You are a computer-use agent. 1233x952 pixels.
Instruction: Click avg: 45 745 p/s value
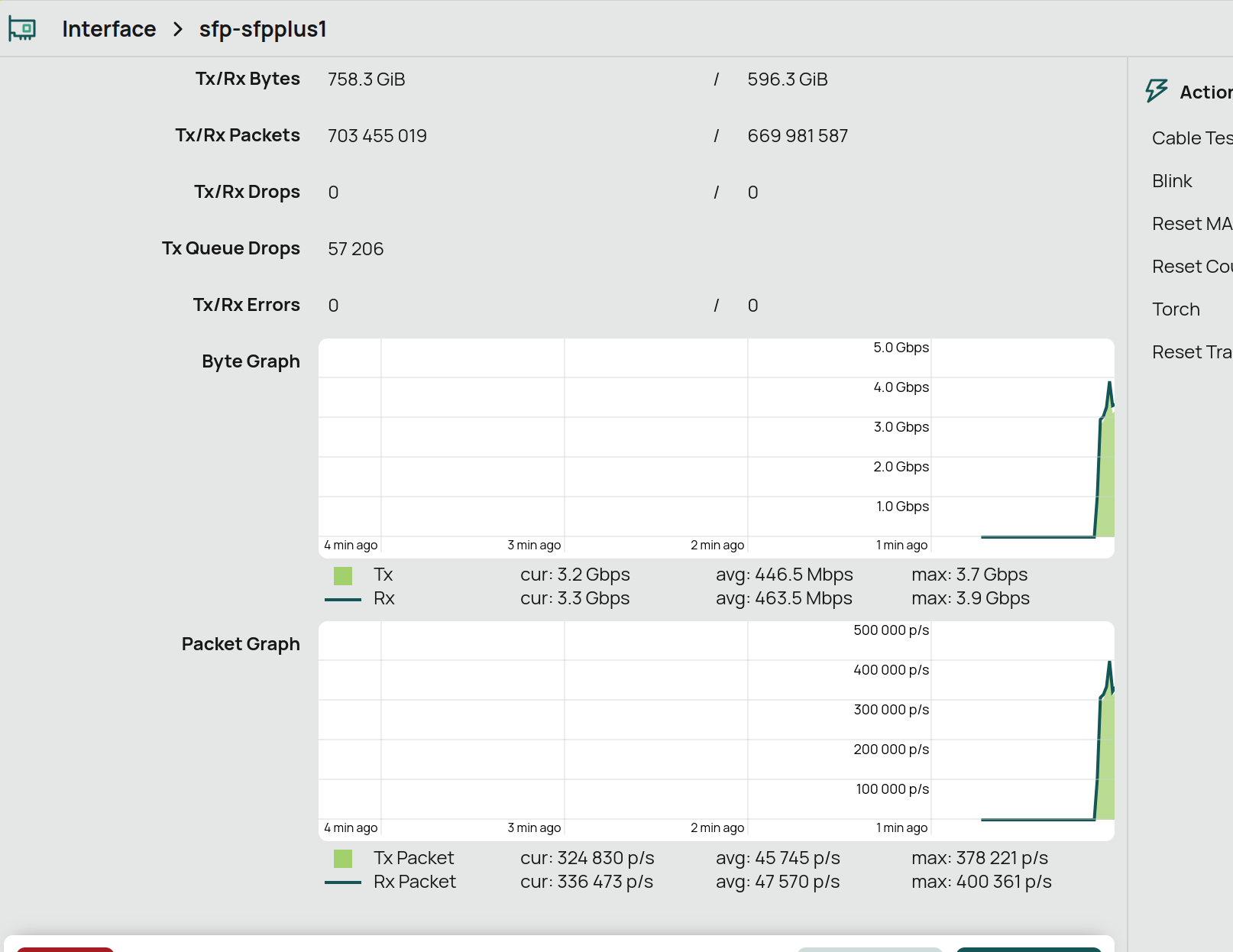pyautogui.click(x=778, y=858)
